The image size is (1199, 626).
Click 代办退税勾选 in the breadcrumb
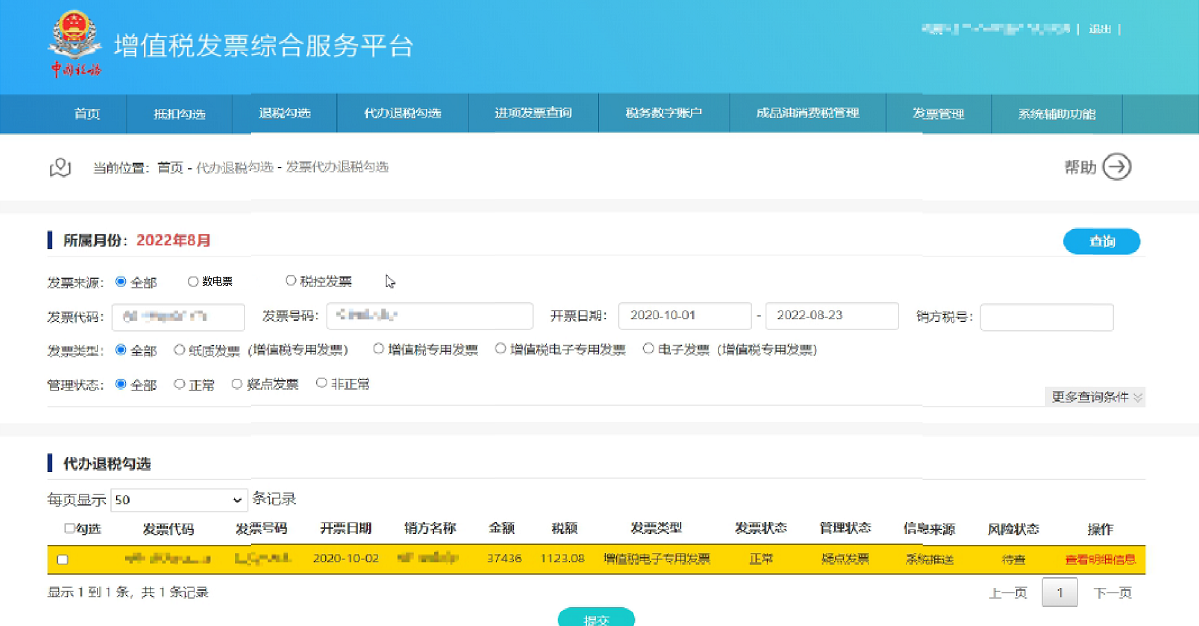(x=235, y=167)
